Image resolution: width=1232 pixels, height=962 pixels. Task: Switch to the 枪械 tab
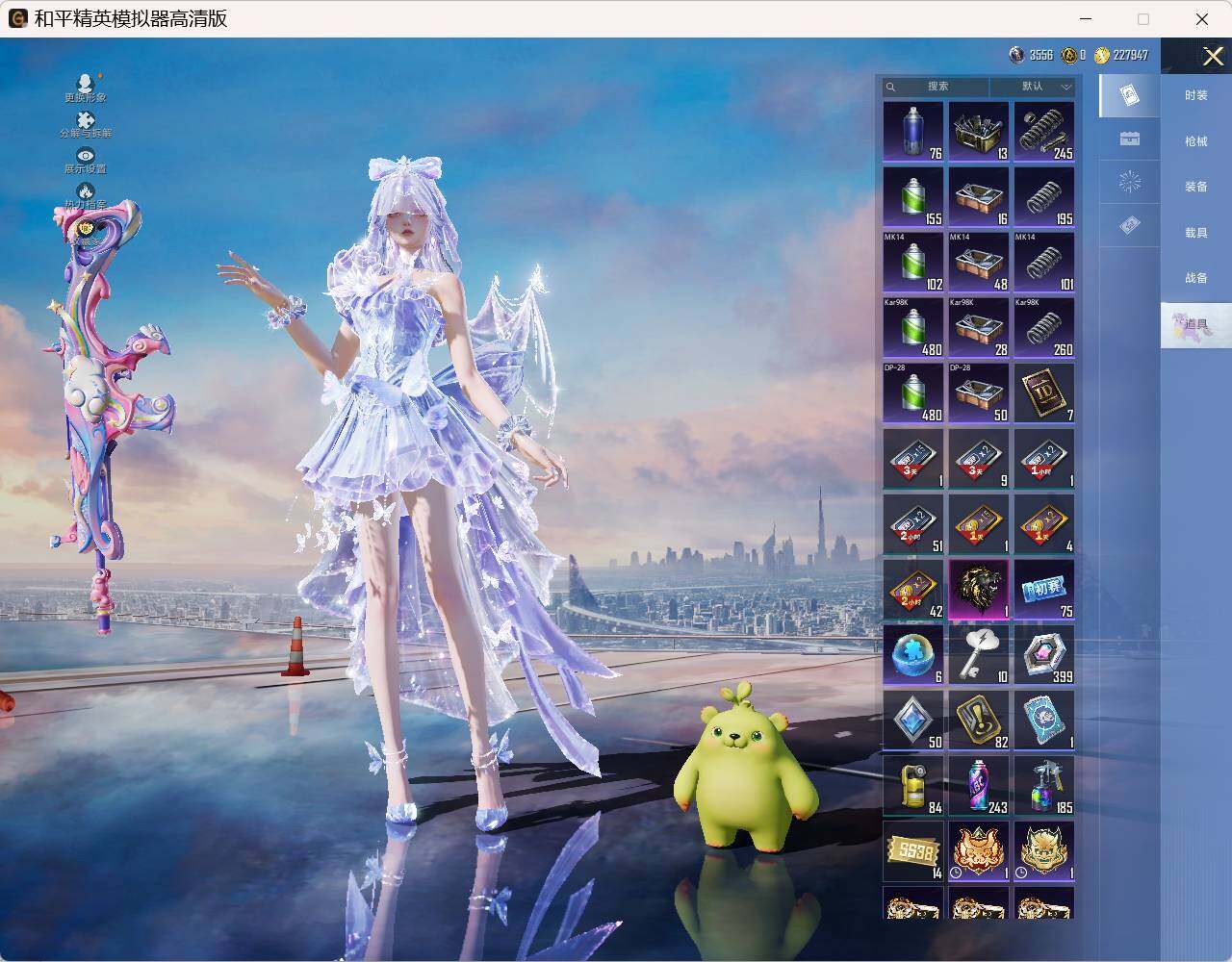[1196, 141]
